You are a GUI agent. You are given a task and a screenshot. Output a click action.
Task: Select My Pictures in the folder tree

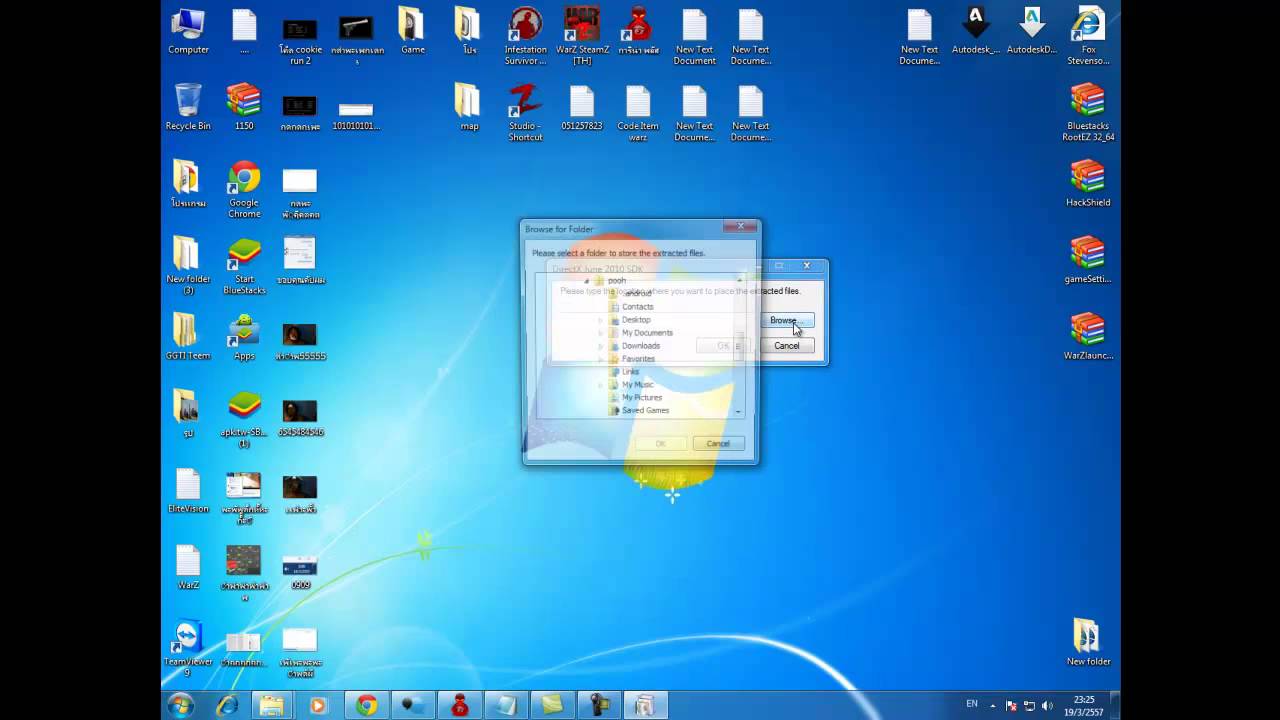(642, 398)
